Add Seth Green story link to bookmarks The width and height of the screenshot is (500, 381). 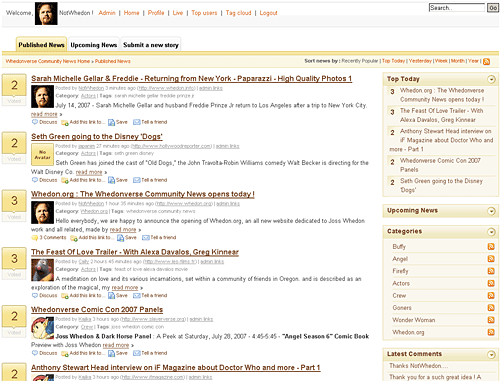(83, 180)
